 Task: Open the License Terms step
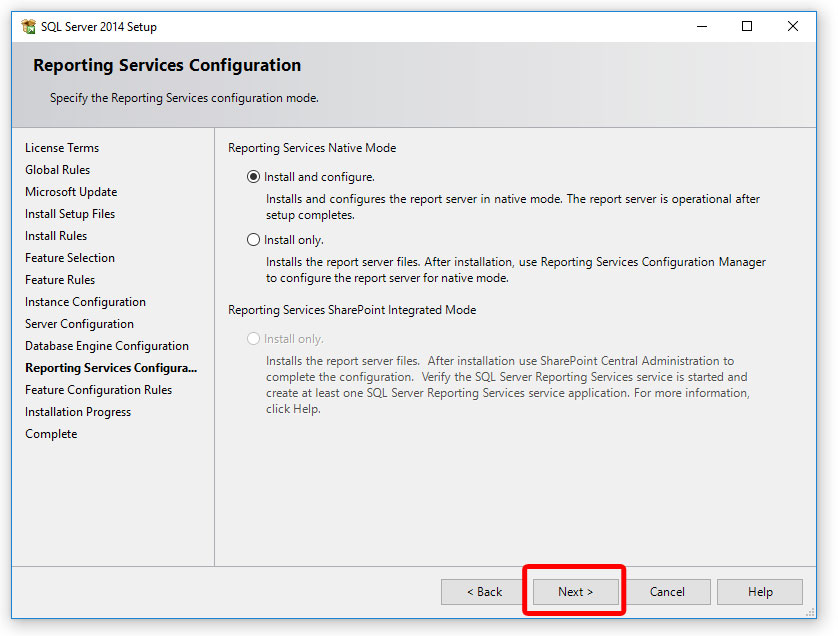tap(61, 147)
